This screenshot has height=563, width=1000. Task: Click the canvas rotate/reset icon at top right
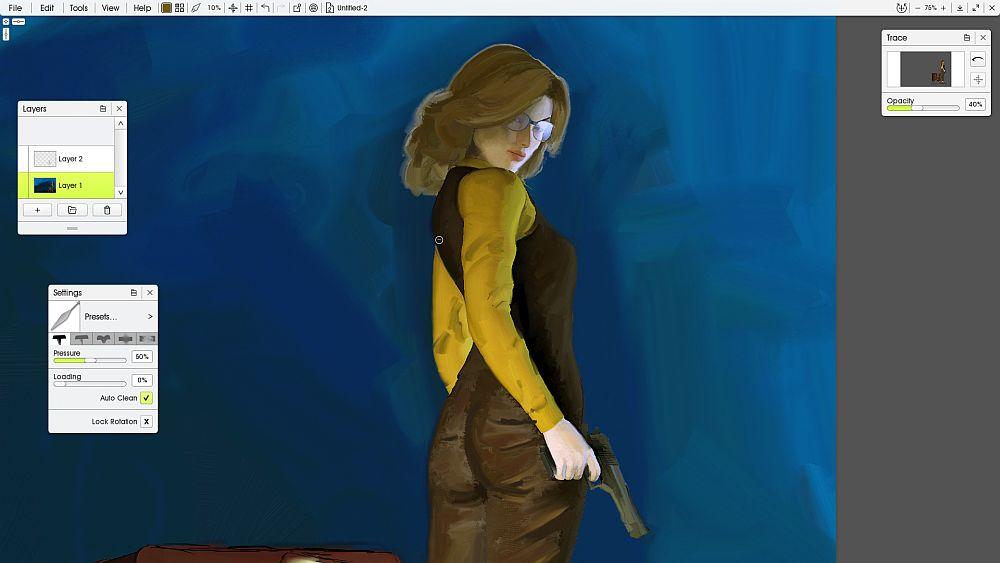[901, 8]
